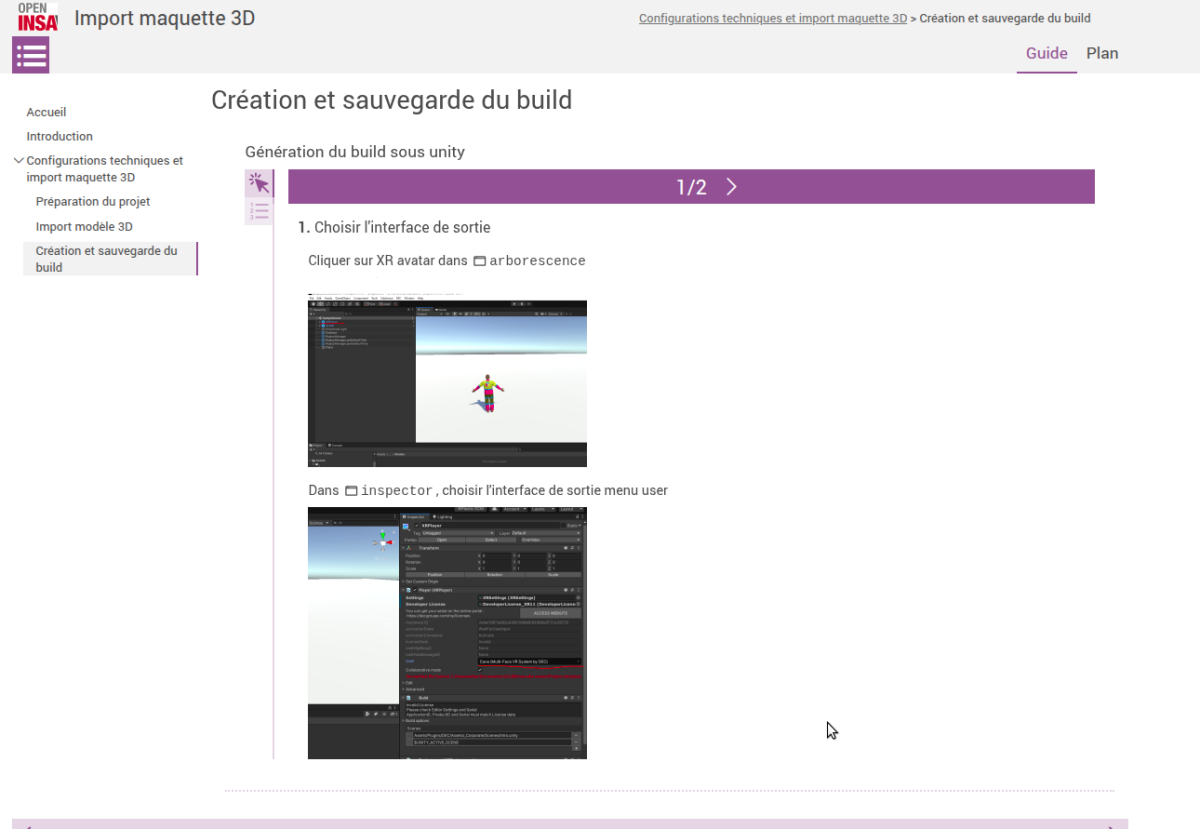Select Import modèle 3D in sidebar
The height and width of the screenshot is (829, 1200).
[x=84, y=227]
